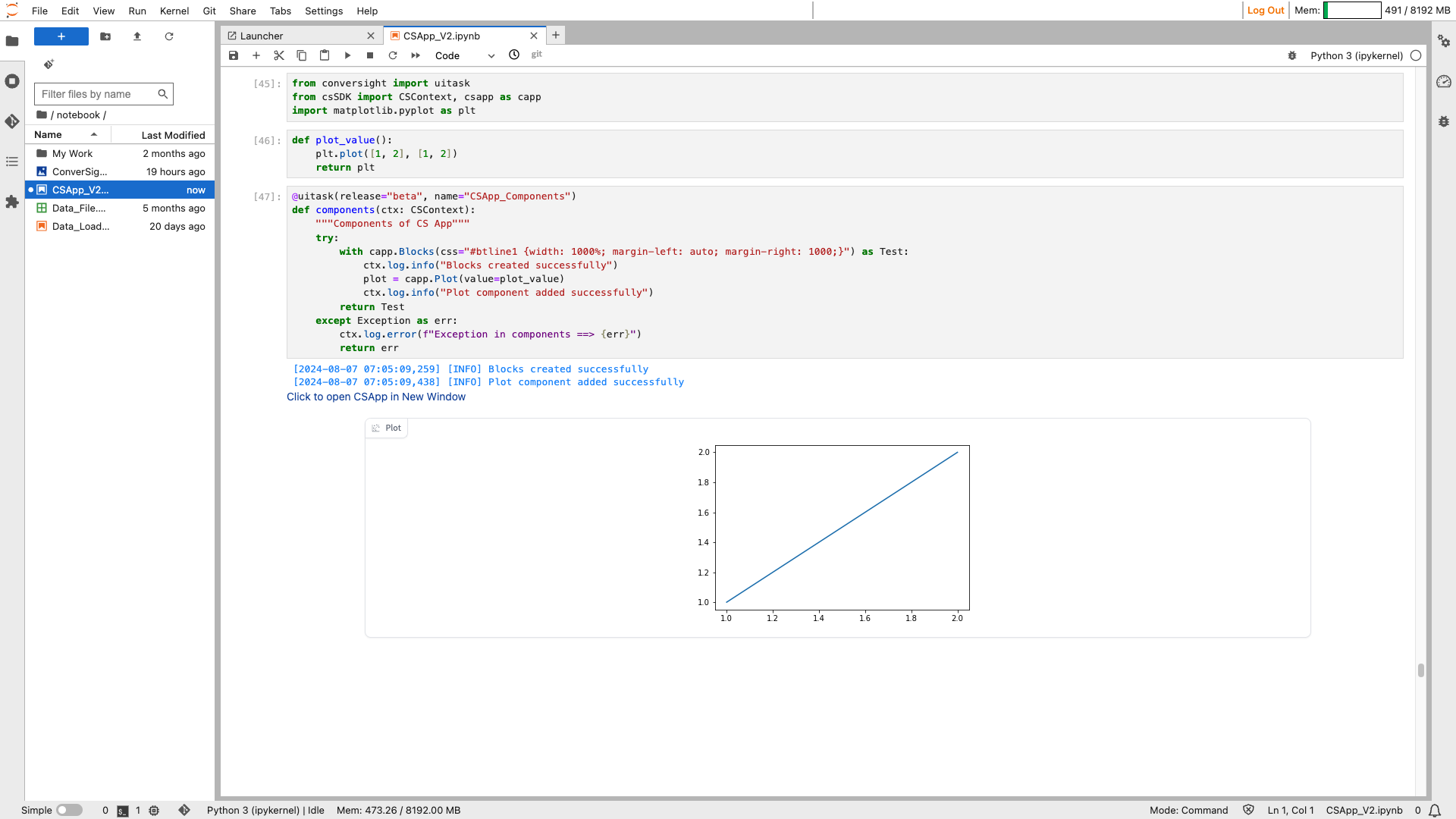Image resolution: width=1456 pixels, height=819 pixels.
Task: Insert a cell below with plus icon
Action: pos(256,55)
